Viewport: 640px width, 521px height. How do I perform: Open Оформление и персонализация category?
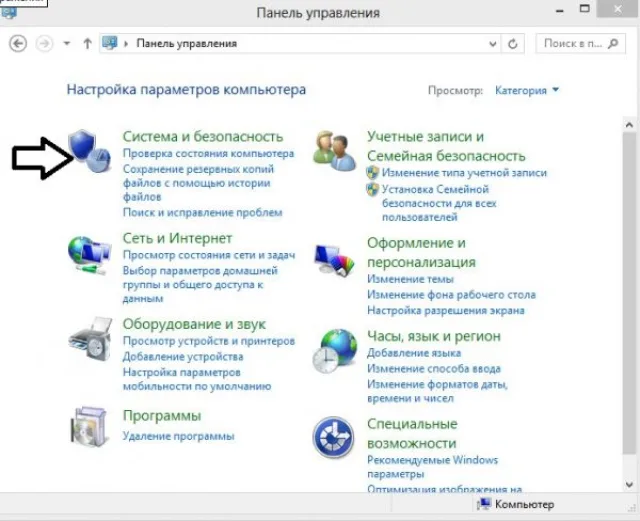point(421,252)
